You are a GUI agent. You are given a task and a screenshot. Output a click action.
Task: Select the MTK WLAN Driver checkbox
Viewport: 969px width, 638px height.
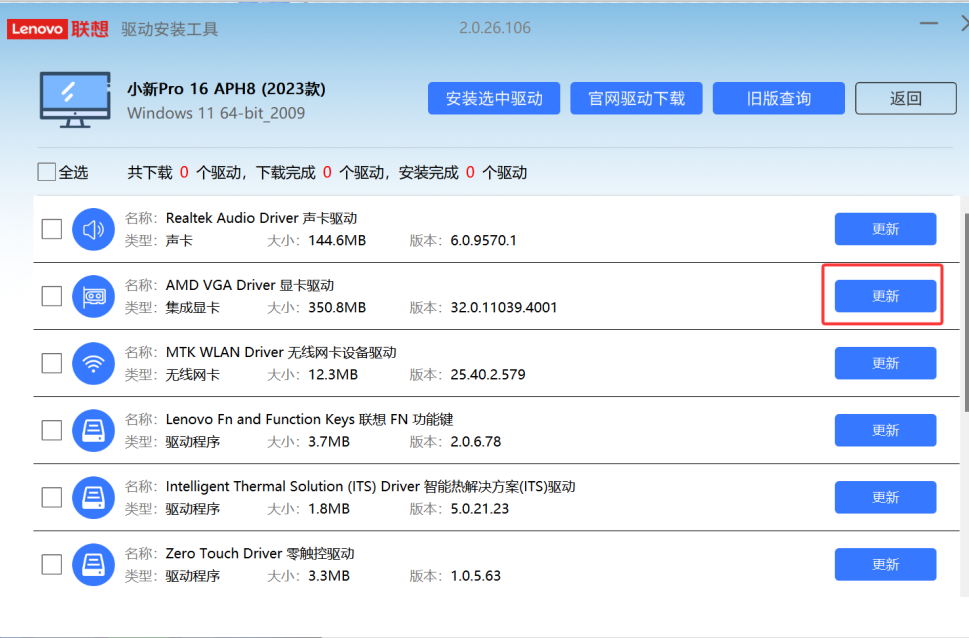tap(52, 363)
